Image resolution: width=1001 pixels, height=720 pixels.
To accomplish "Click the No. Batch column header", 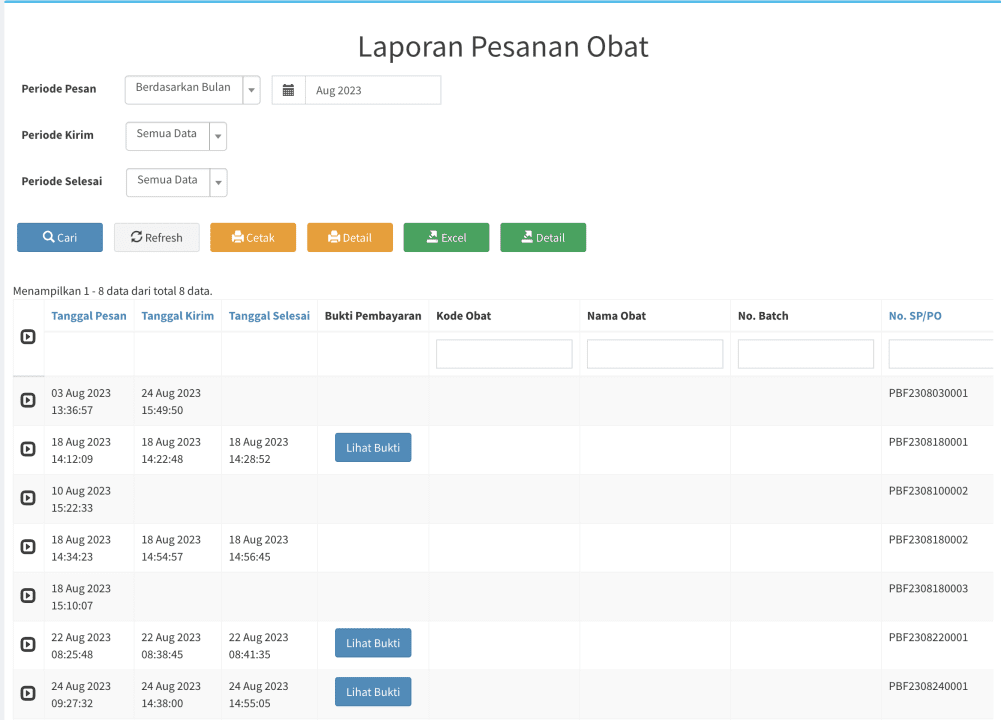I will [x=763, y=316].
